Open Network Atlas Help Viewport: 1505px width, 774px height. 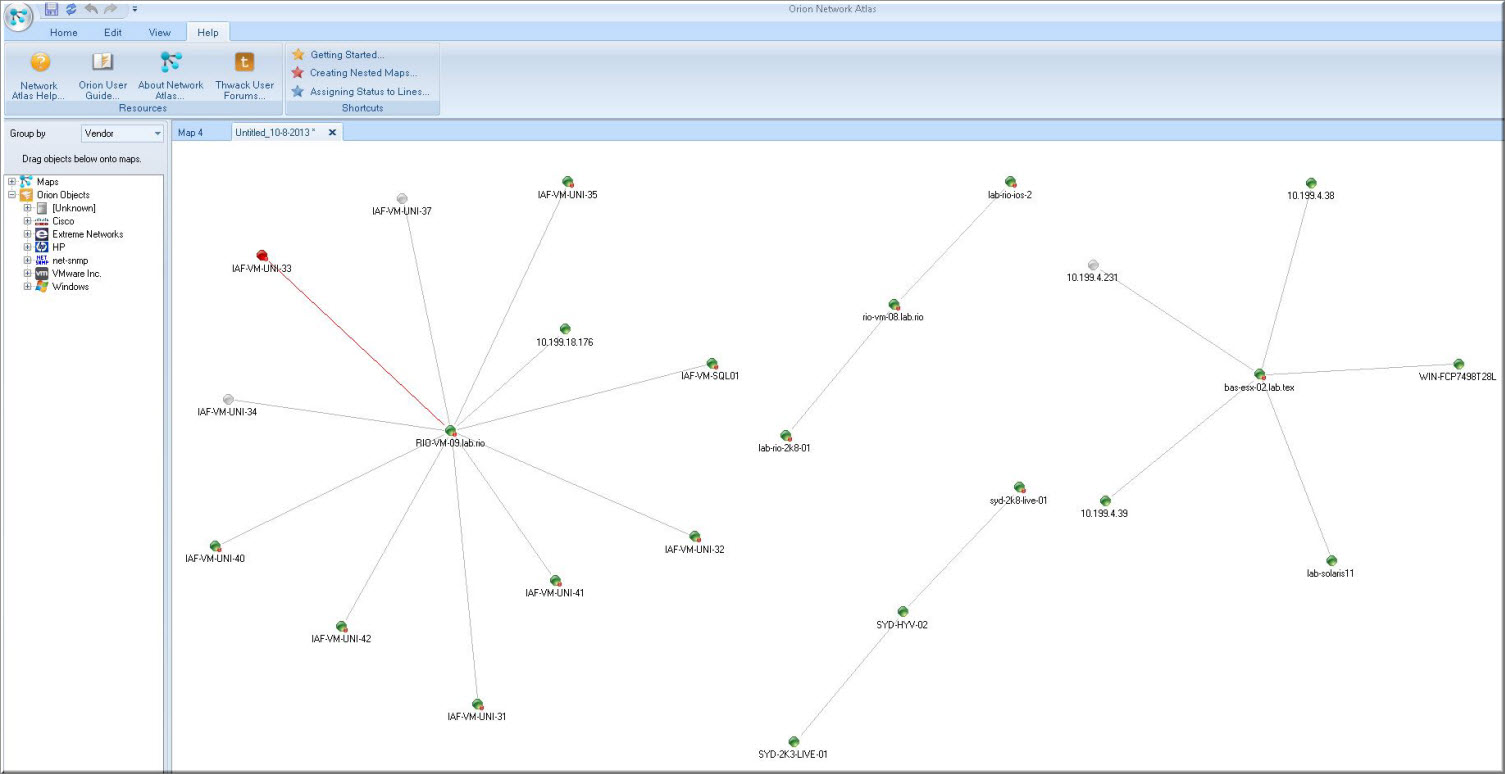tap(39, 76)
